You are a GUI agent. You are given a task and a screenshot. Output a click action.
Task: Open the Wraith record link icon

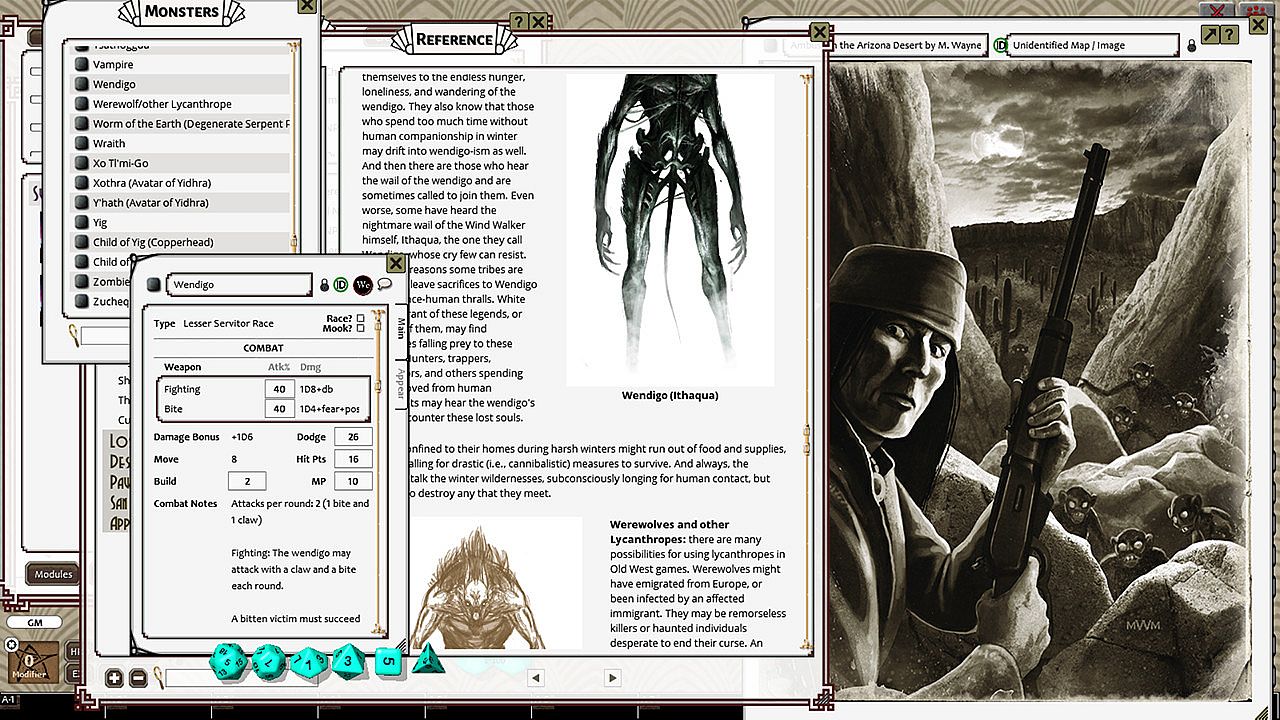(82, 144)
